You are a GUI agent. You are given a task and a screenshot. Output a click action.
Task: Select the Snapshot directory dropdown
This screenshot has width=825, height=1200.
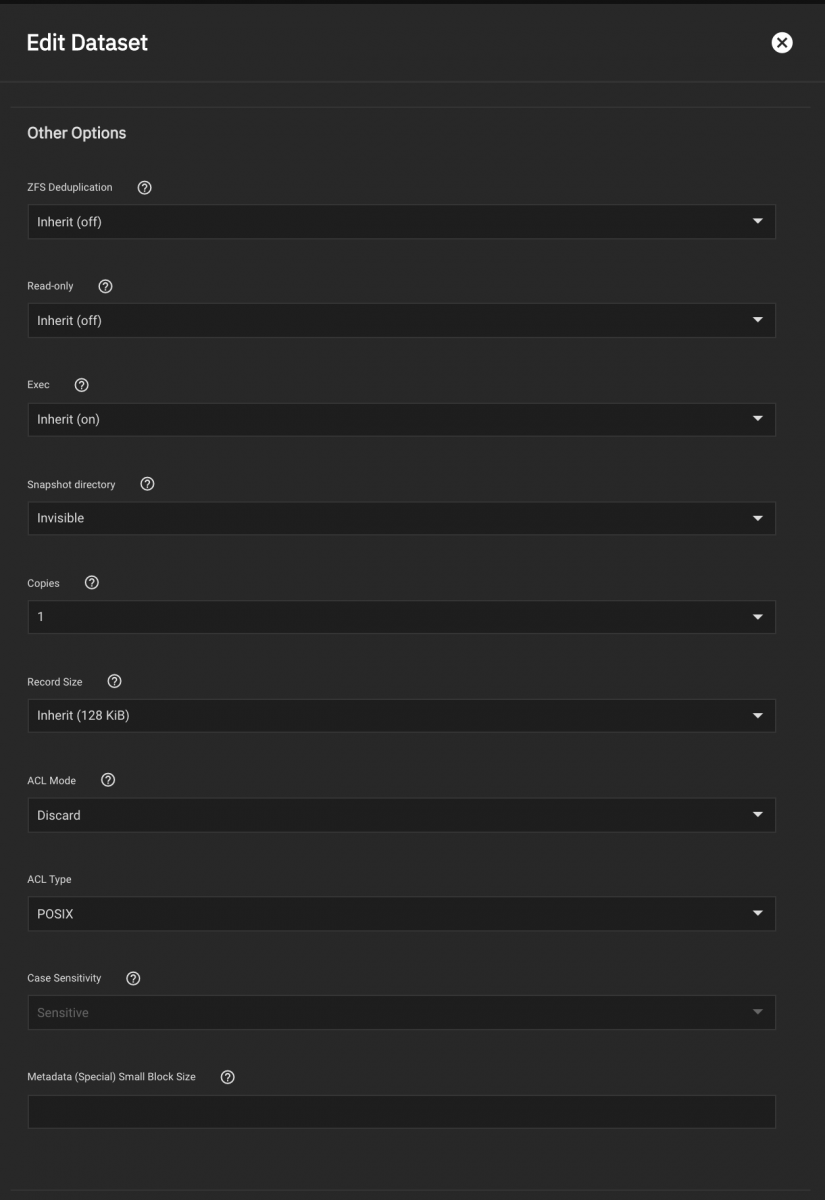(x=401, y=518)
